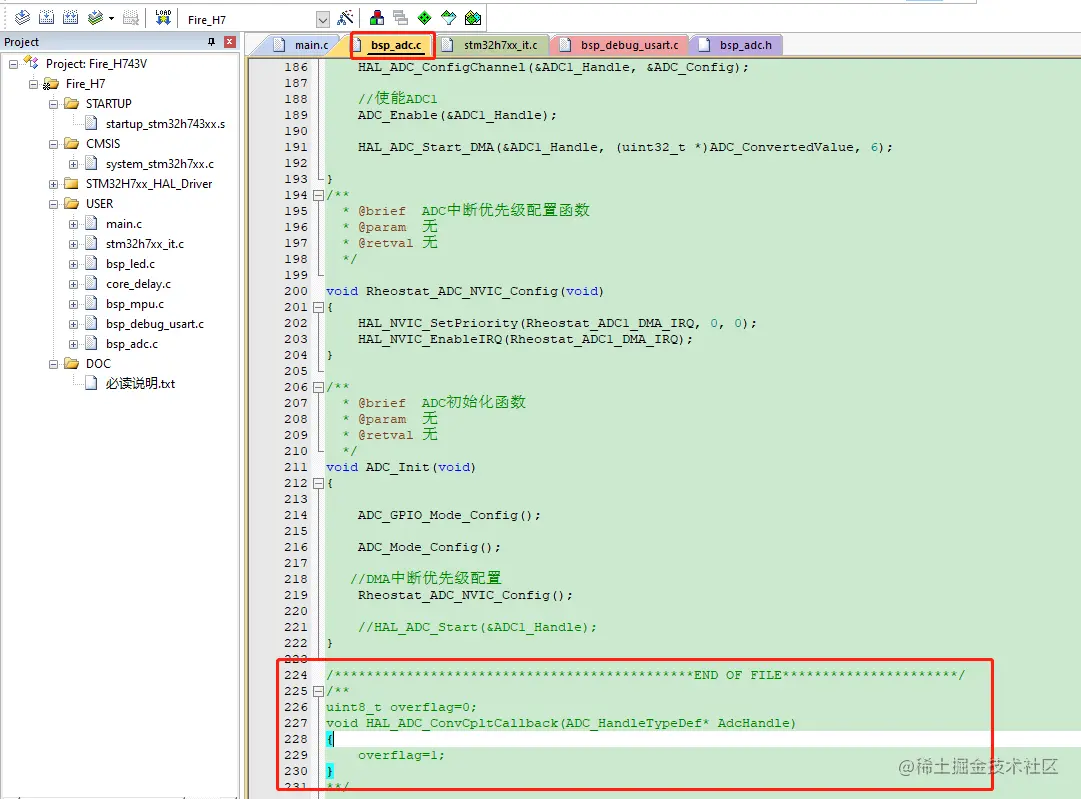Expand the STM32H7xx_HAL_Driver group

click(53, 184)
